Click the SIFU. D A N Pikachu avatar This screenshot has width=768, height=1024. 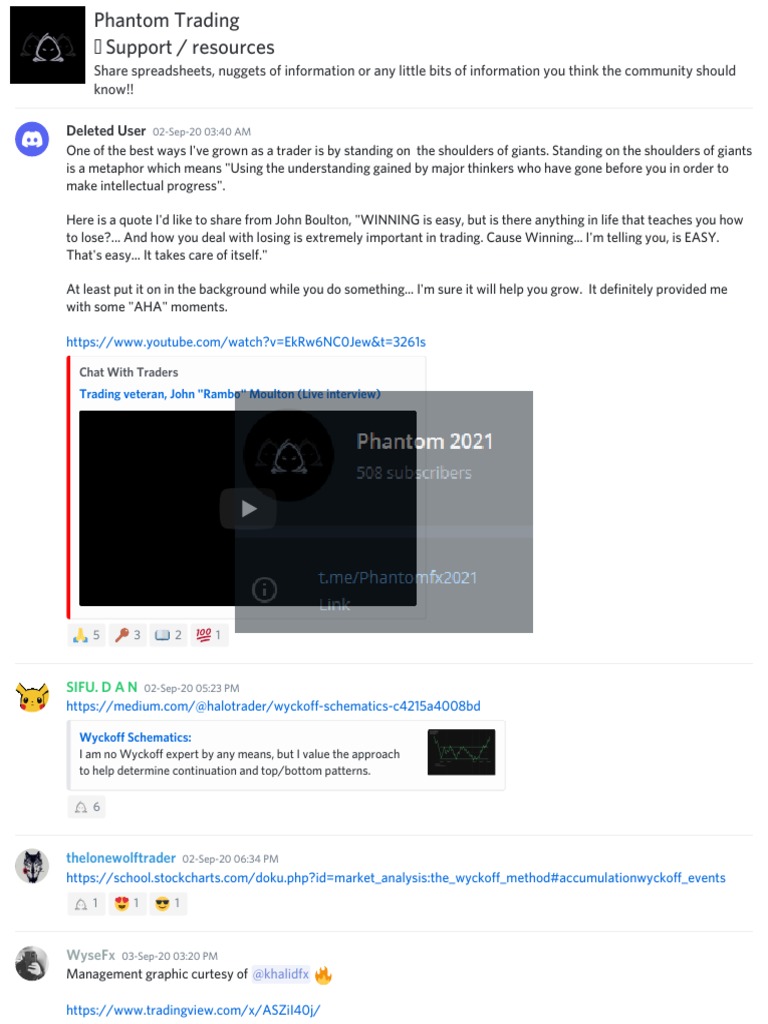[32, 697]
